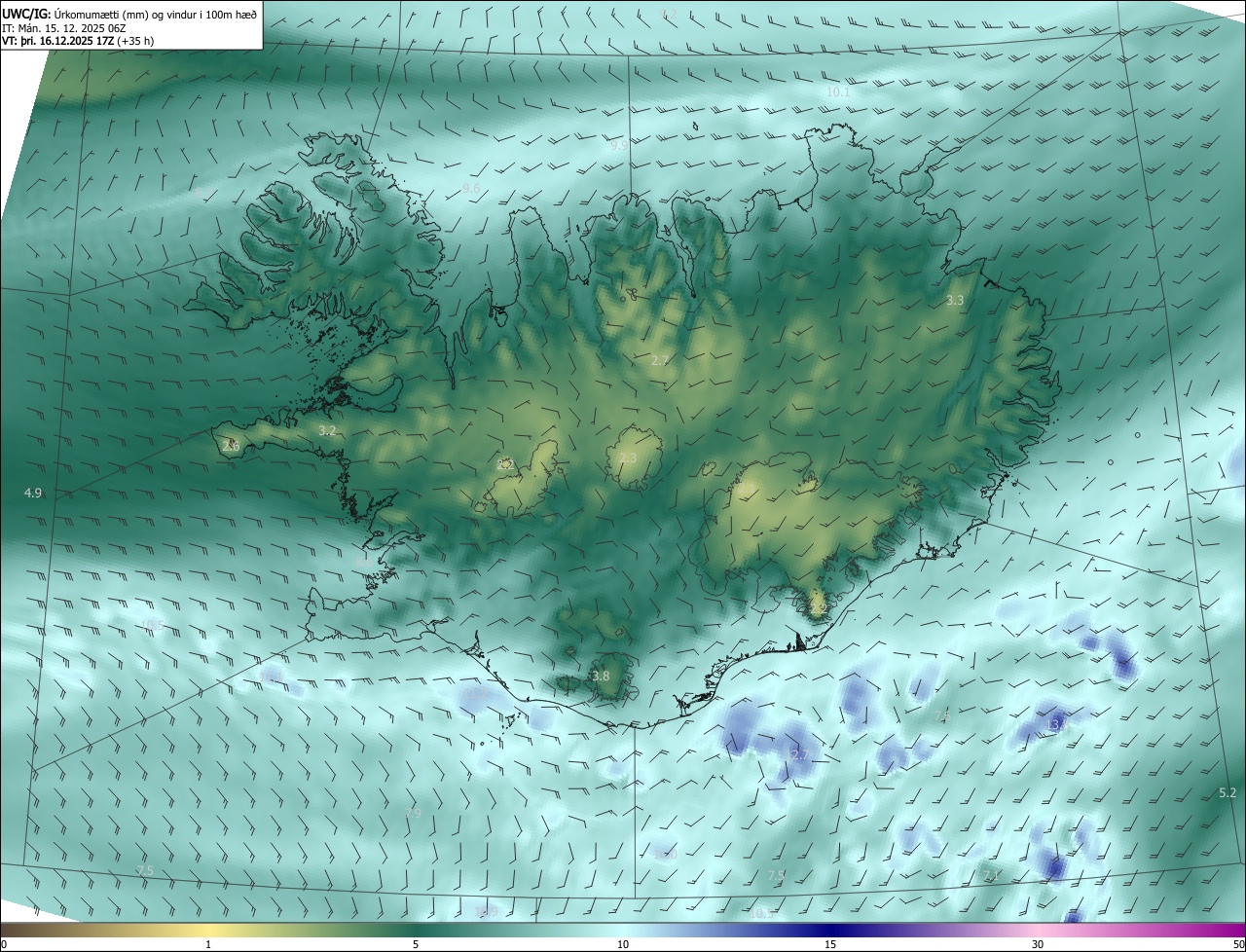Click the "15" tick label on the color scale
Viewport: 1246px width, 952px height.
coord(830,944)
